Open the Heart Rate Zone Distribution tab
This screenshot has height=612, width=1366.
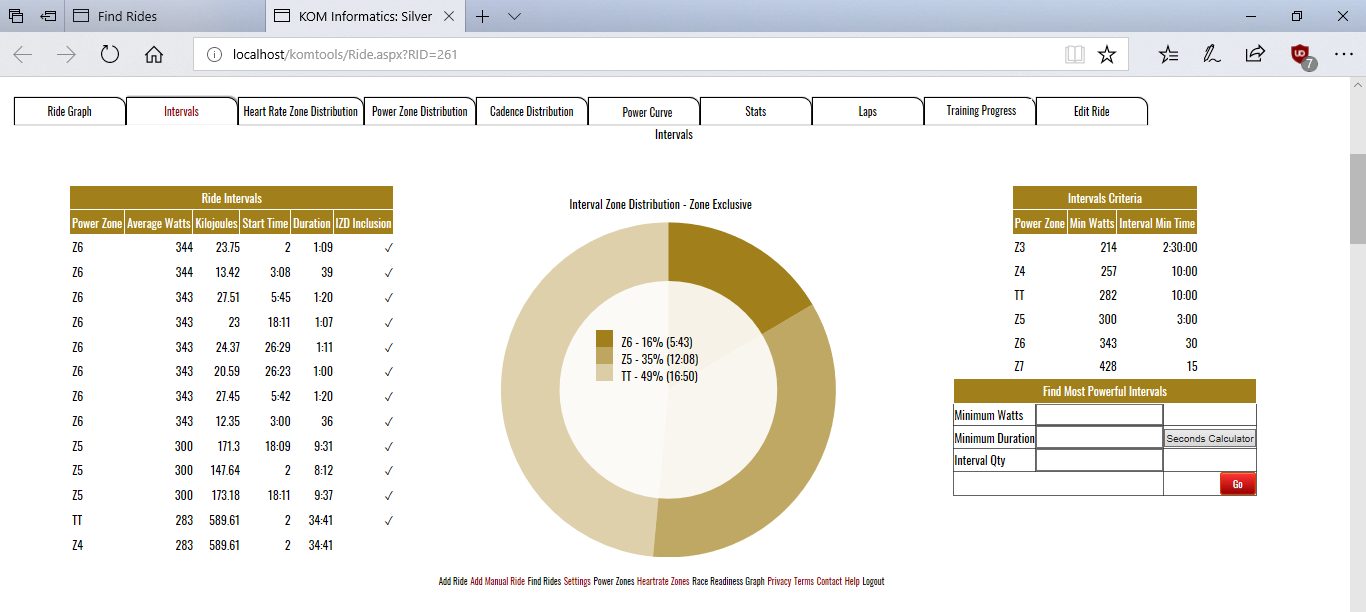(300, 112)
